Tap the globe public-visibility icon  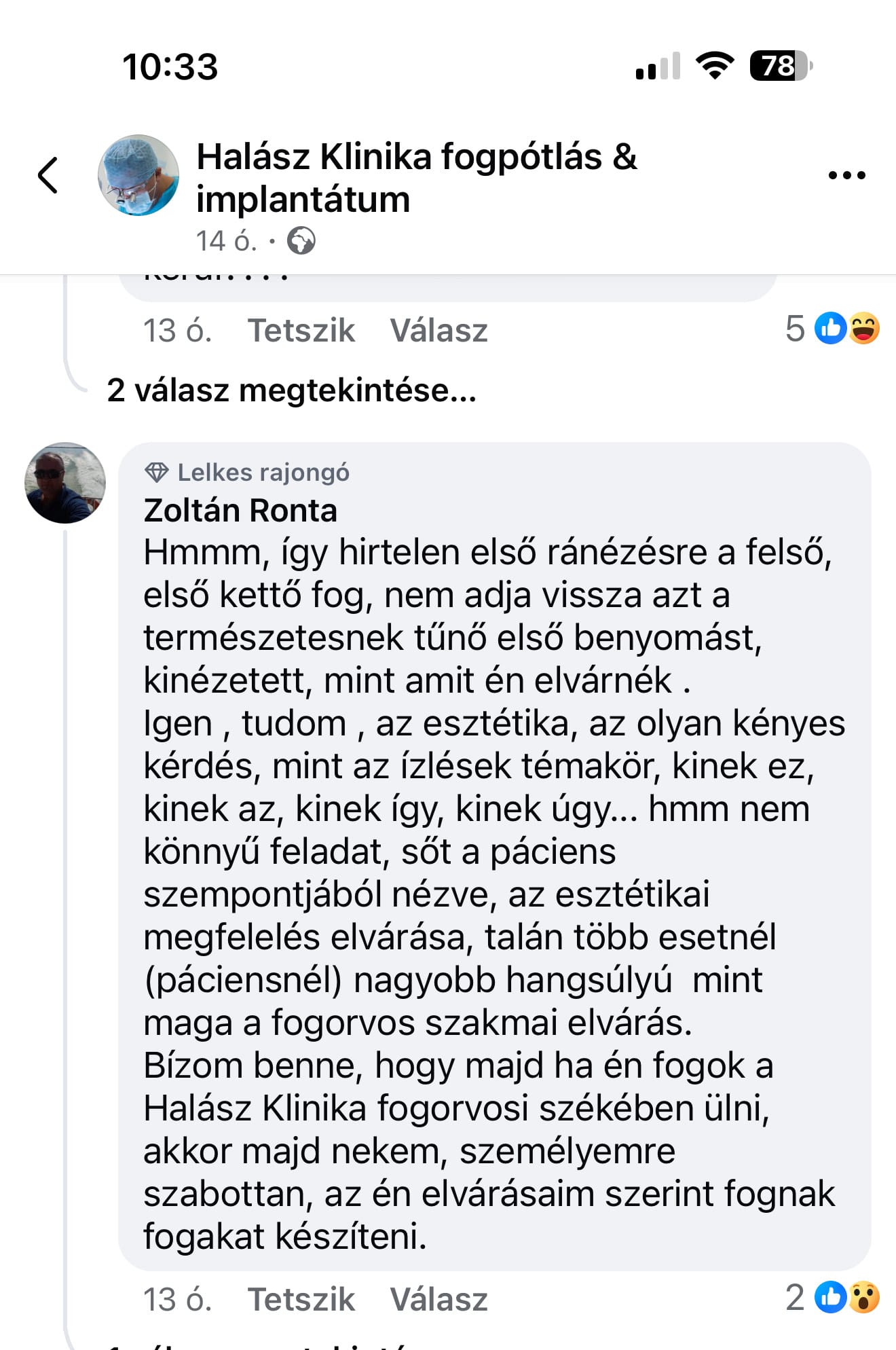pyautogui.click(x=301, y=241)
